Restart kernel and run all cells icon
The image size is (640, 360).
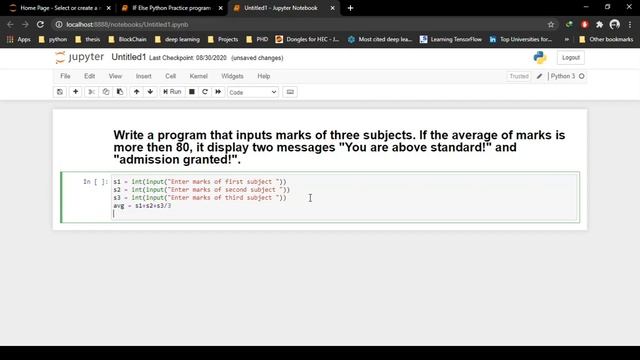(x=218, y=92)
